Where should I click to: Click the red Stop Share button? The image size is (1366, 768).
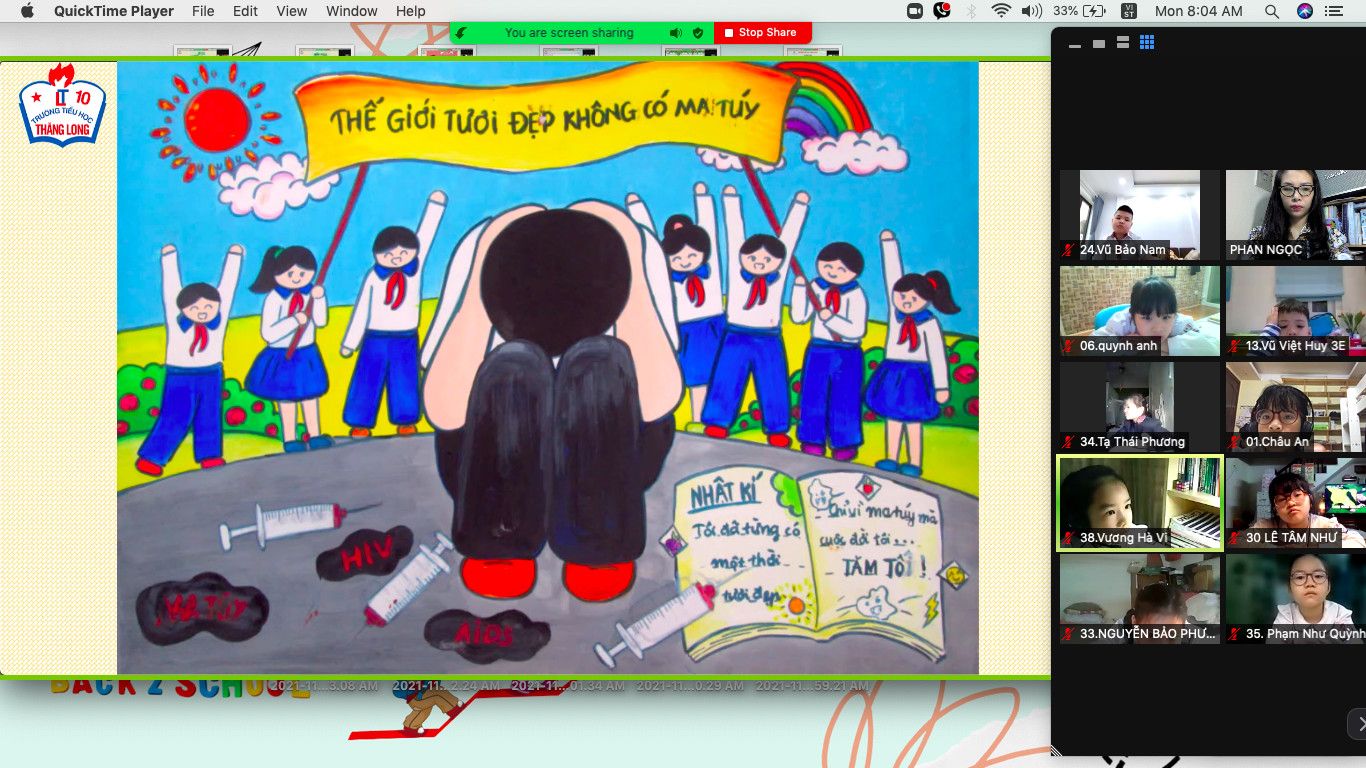(x=762, y=33)
